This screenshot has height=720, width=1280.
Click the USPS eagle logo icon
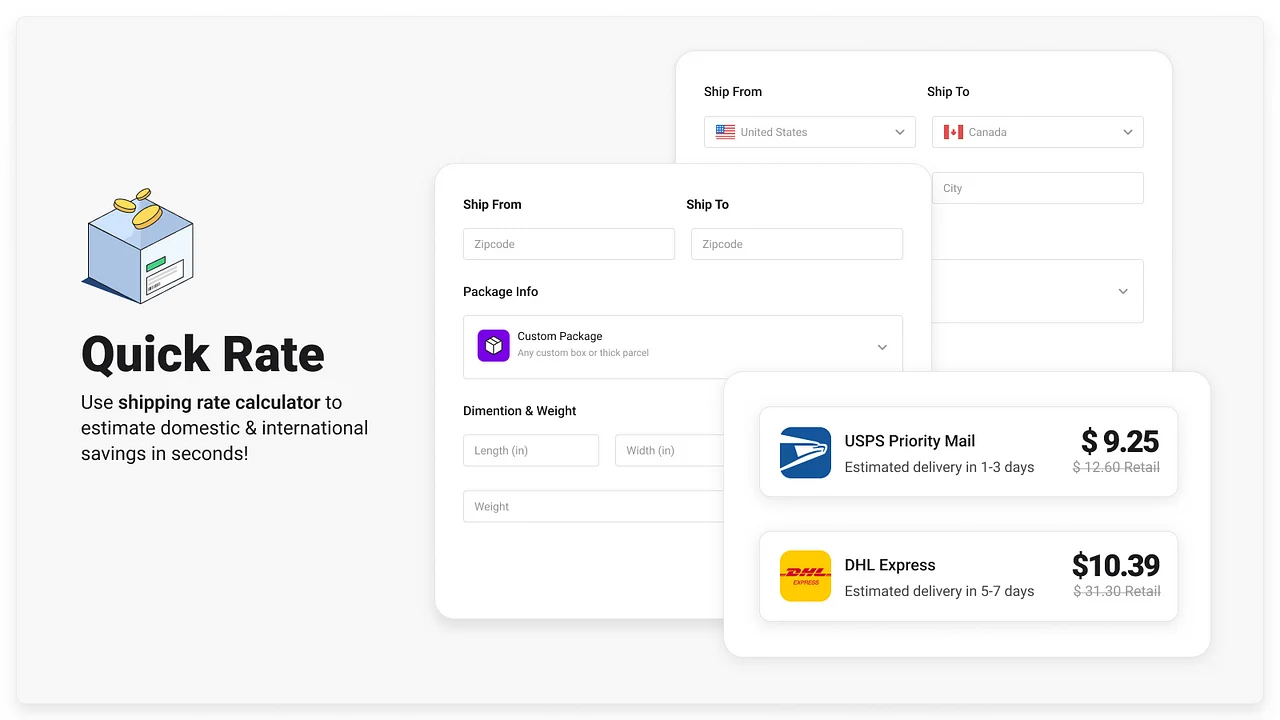[805, 453]
